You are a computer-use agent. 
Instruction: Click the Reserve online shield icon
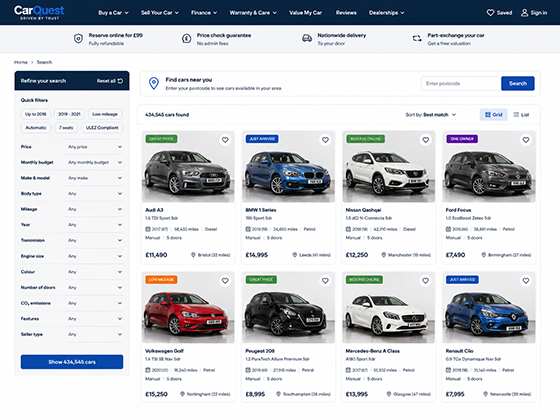pos(78,39)
